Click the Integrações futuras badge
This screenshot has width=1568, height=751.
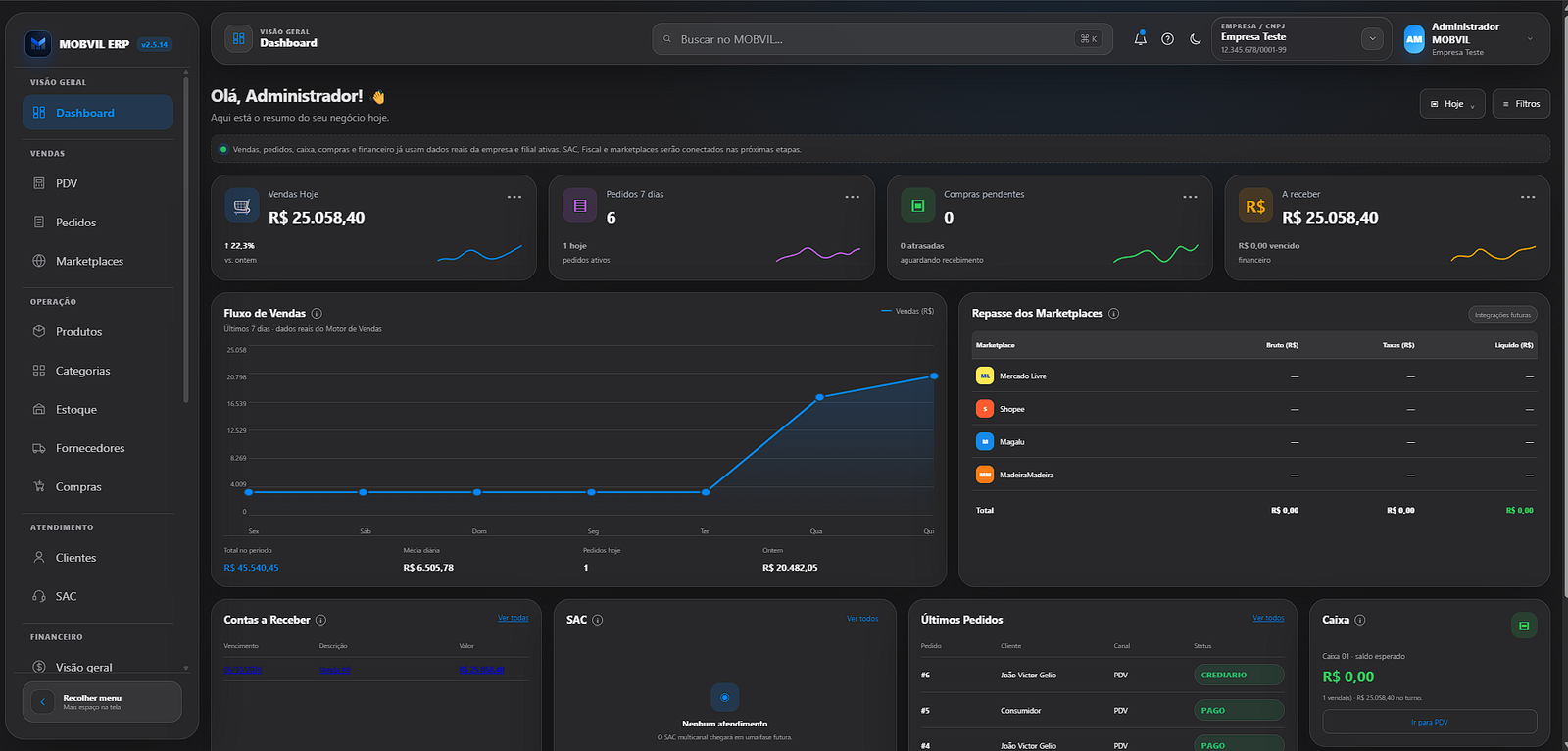(1502, 315)
